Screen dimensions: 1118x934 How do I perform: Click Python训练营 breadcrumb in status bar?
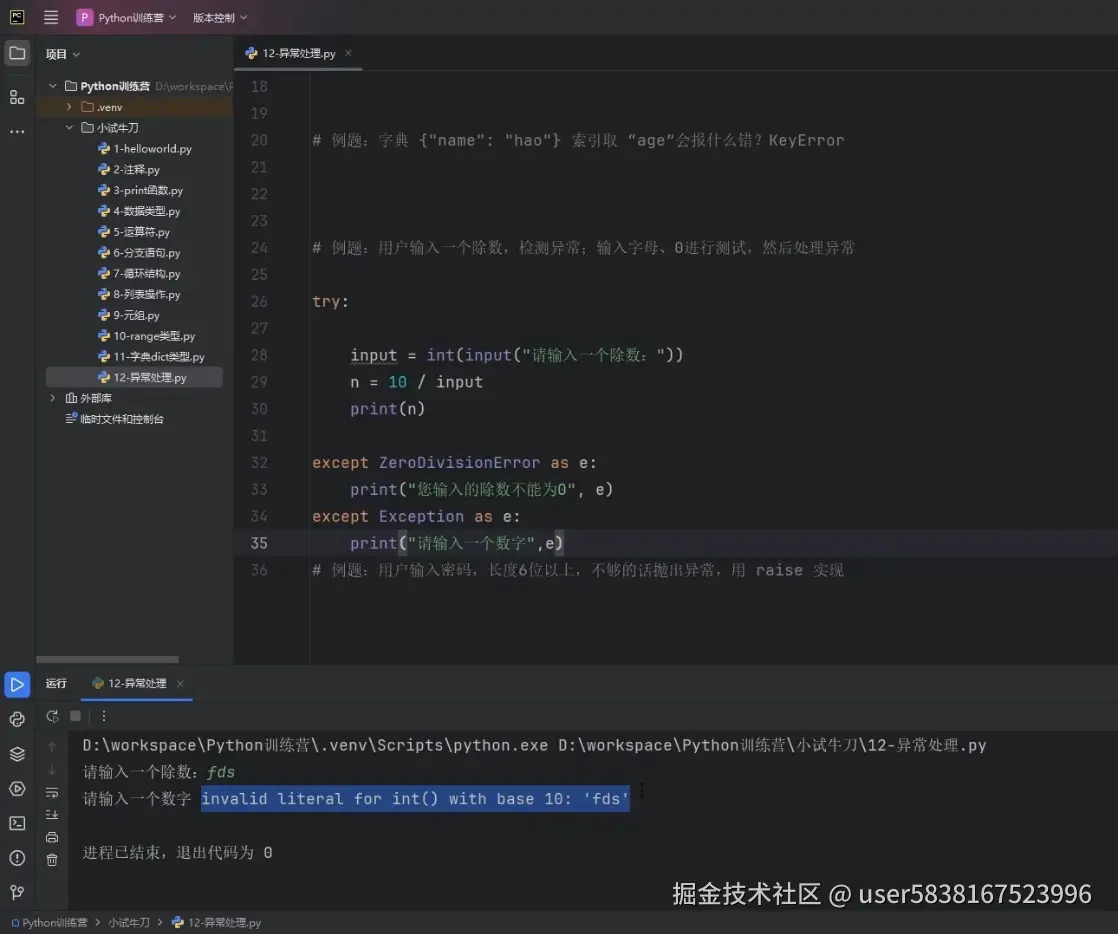click(x=48, y=923)
